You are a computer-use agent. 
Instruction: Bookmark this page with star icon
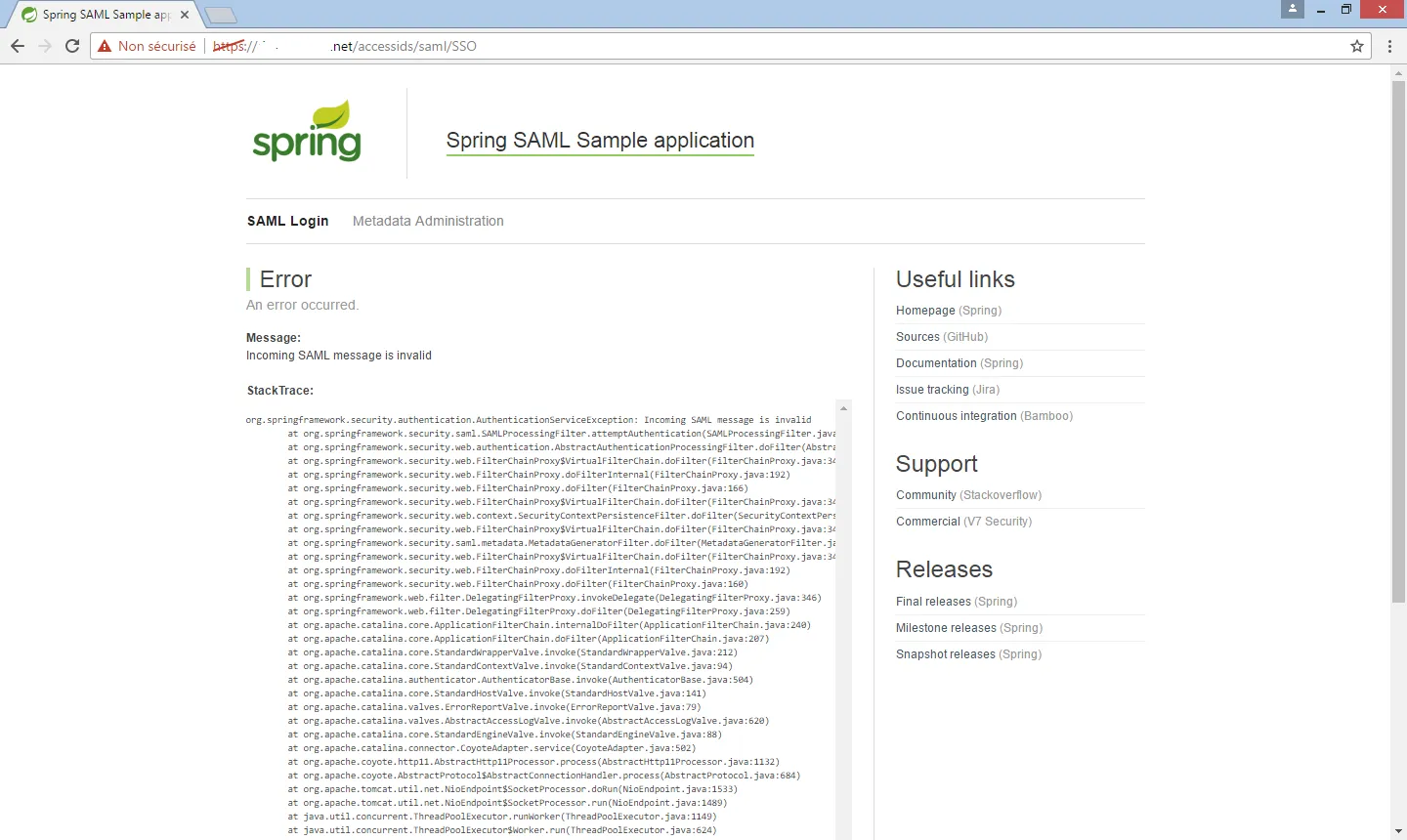(x=1357, y=46)
